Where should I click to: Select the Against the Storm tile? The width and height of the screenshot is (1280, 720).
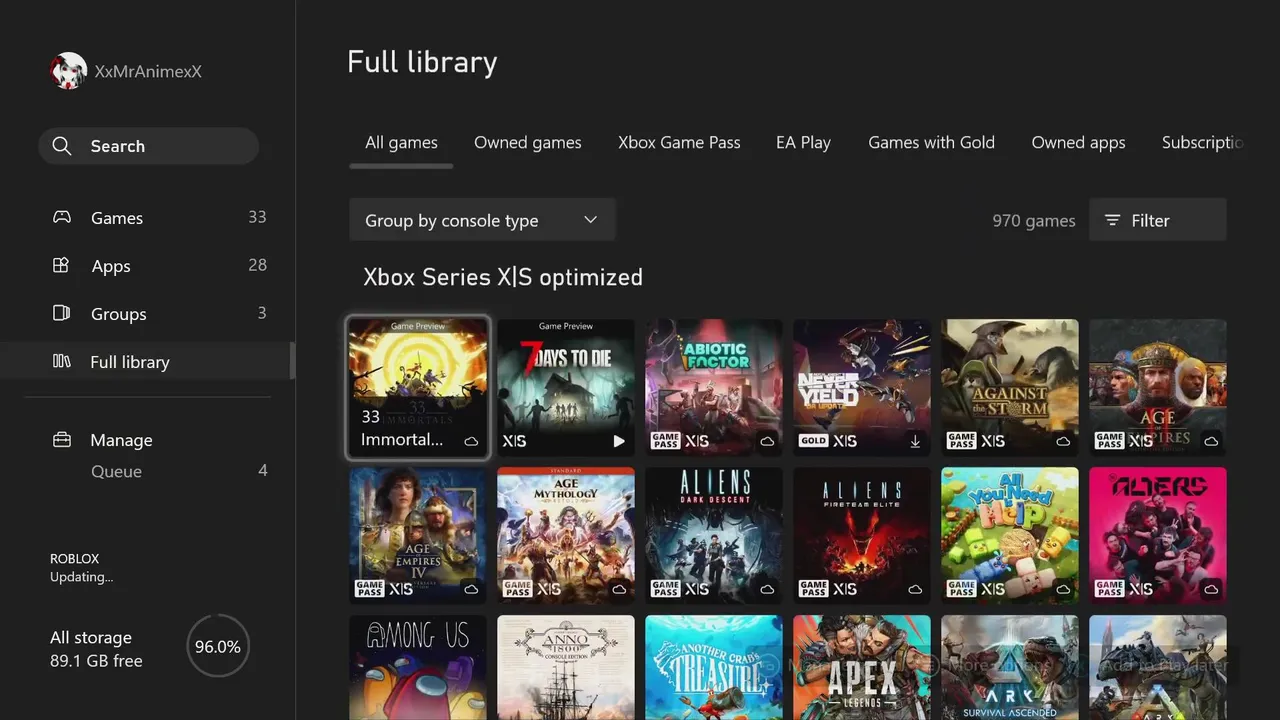click(x=1010, y=388)
